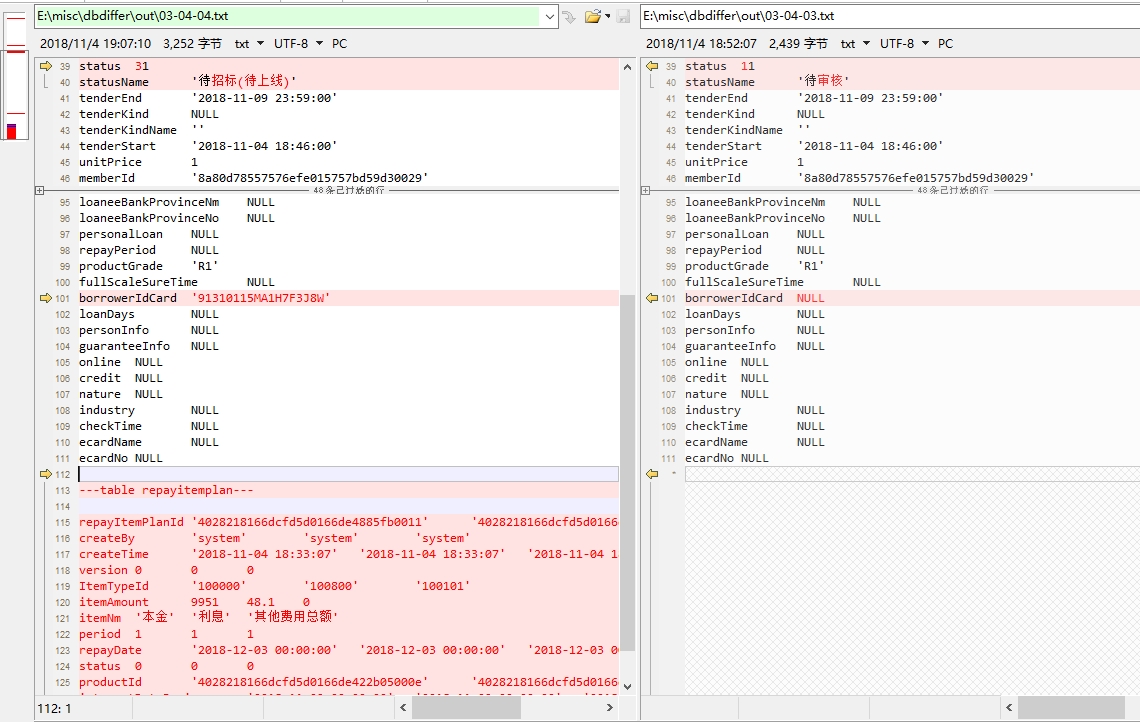Image resolution: width=1140 pixels, height=722 pixels.
Task: Copy line 39 status difference to right
Action: coord(46,66)
